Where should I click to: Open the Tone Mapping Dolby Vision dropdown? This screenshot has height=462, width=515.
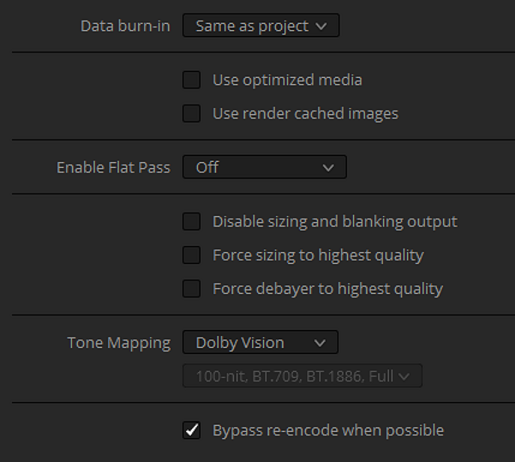260,342
